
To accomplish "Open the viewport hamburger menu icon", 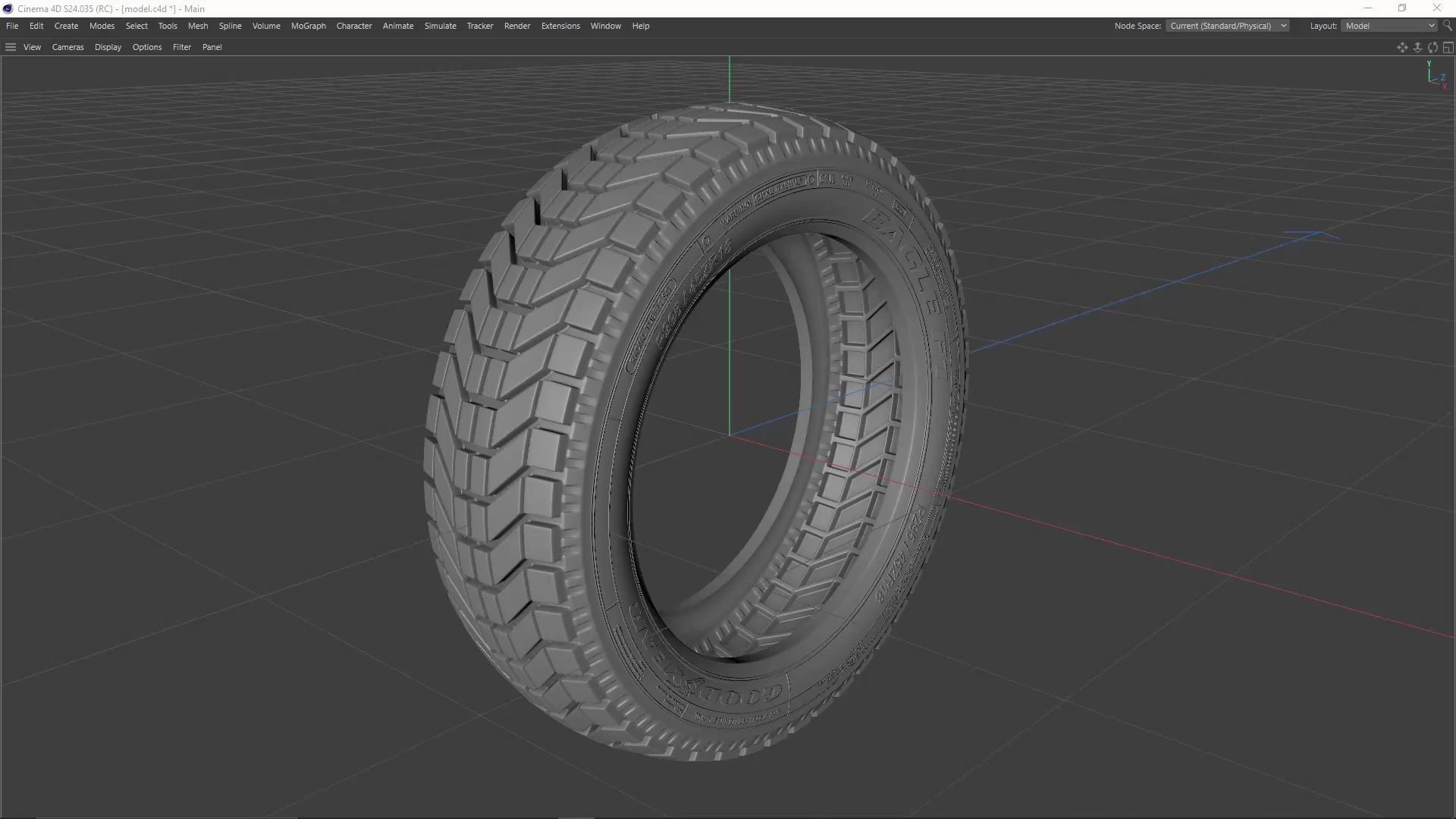I will [11, 47].
